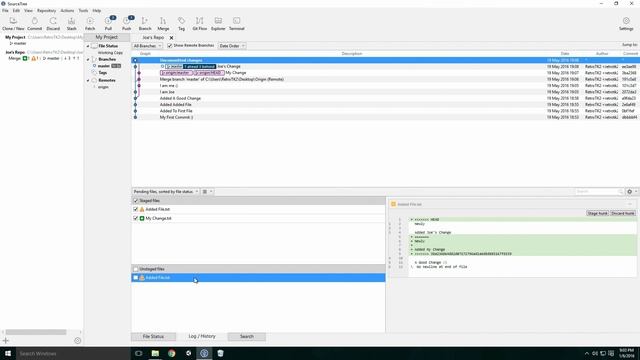Click the Commit toolbar icon

[35, 24]
